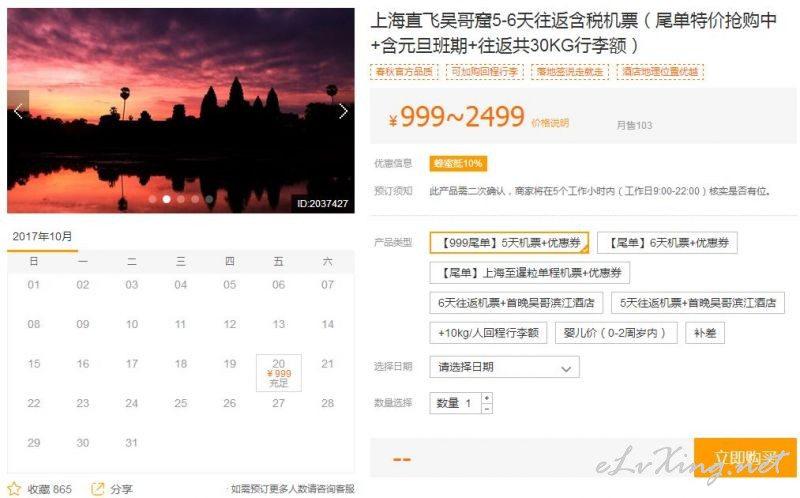Select 【999尾单】5天机票+优惠券 product type

(509, 243)
